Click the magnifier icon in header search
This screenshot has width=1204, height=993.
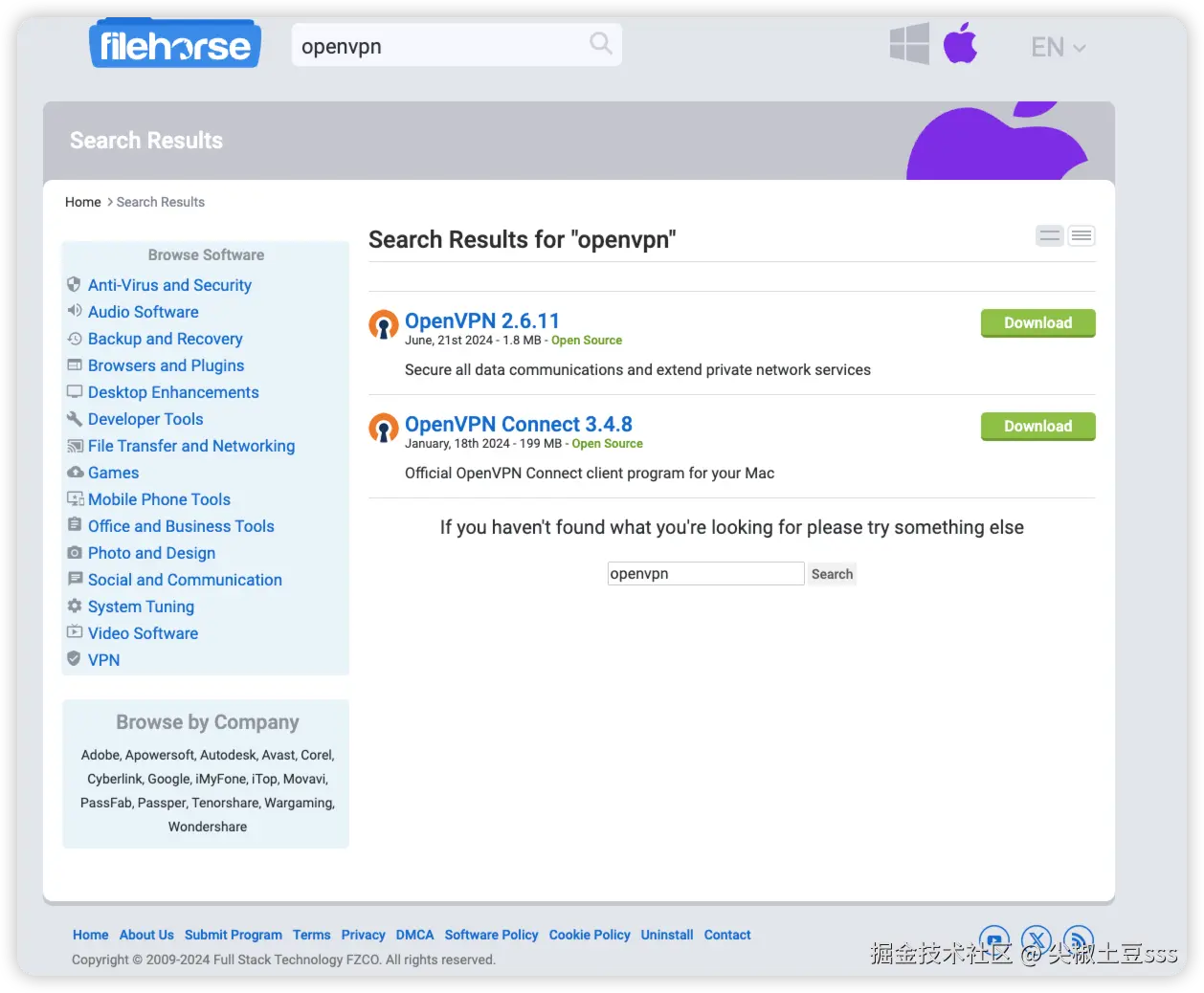[600, 43]
